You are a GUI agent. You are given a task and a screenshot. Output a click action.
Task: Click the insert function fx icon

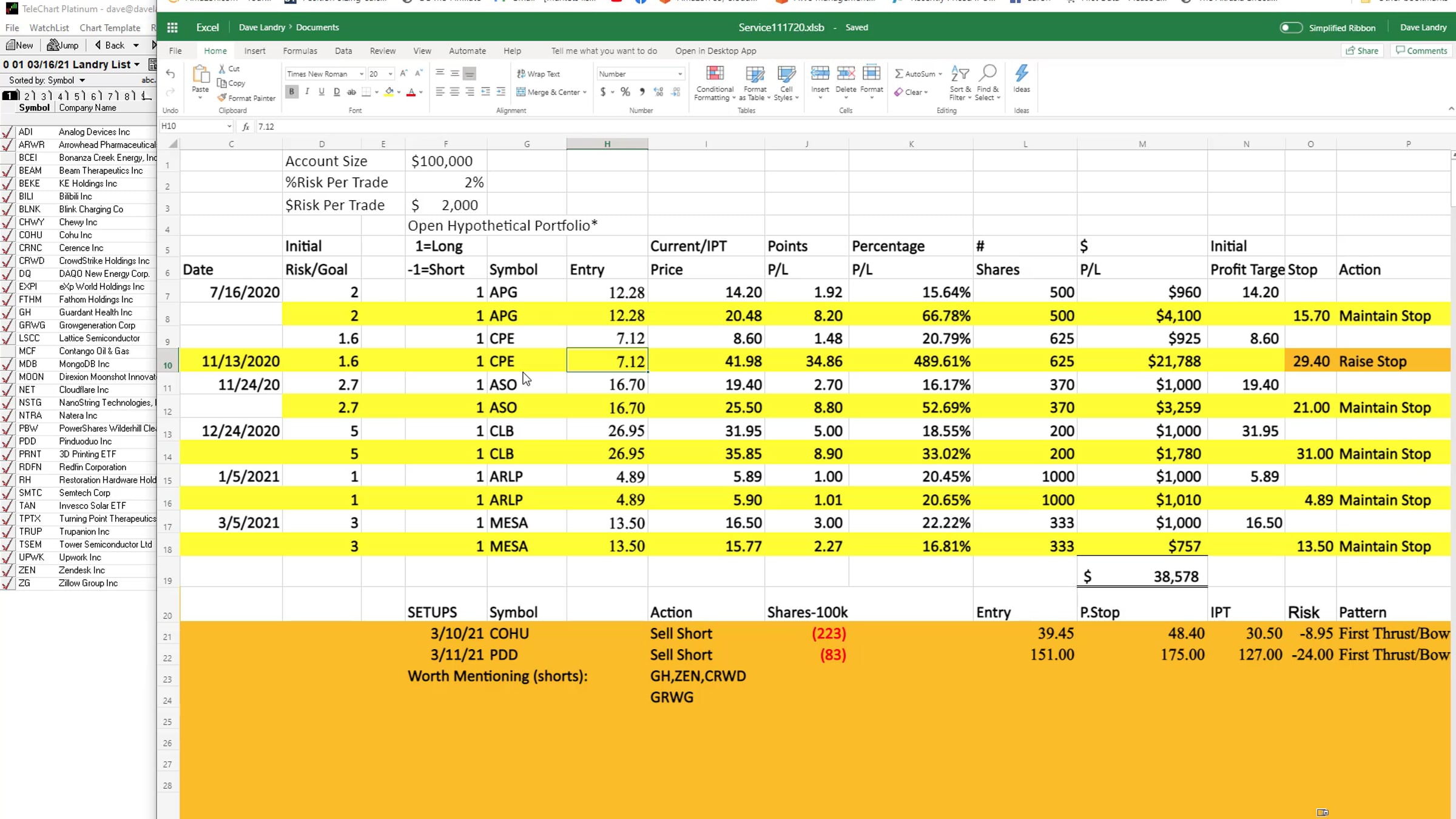click(x=246, y=127)
